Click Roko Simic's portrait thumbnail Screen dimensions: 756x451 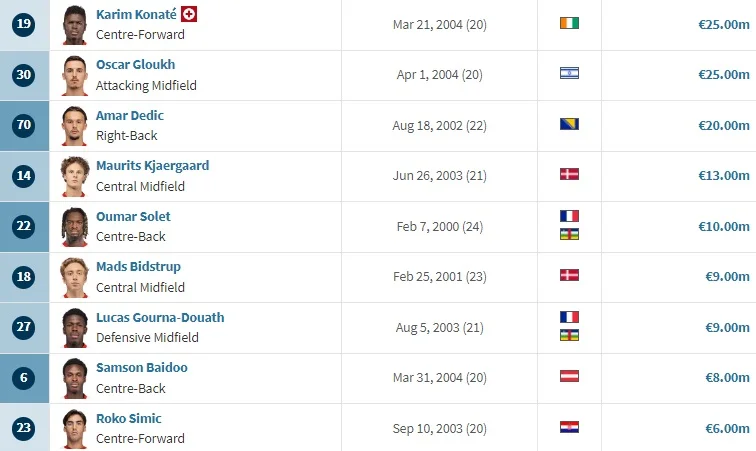coord(75,428)
